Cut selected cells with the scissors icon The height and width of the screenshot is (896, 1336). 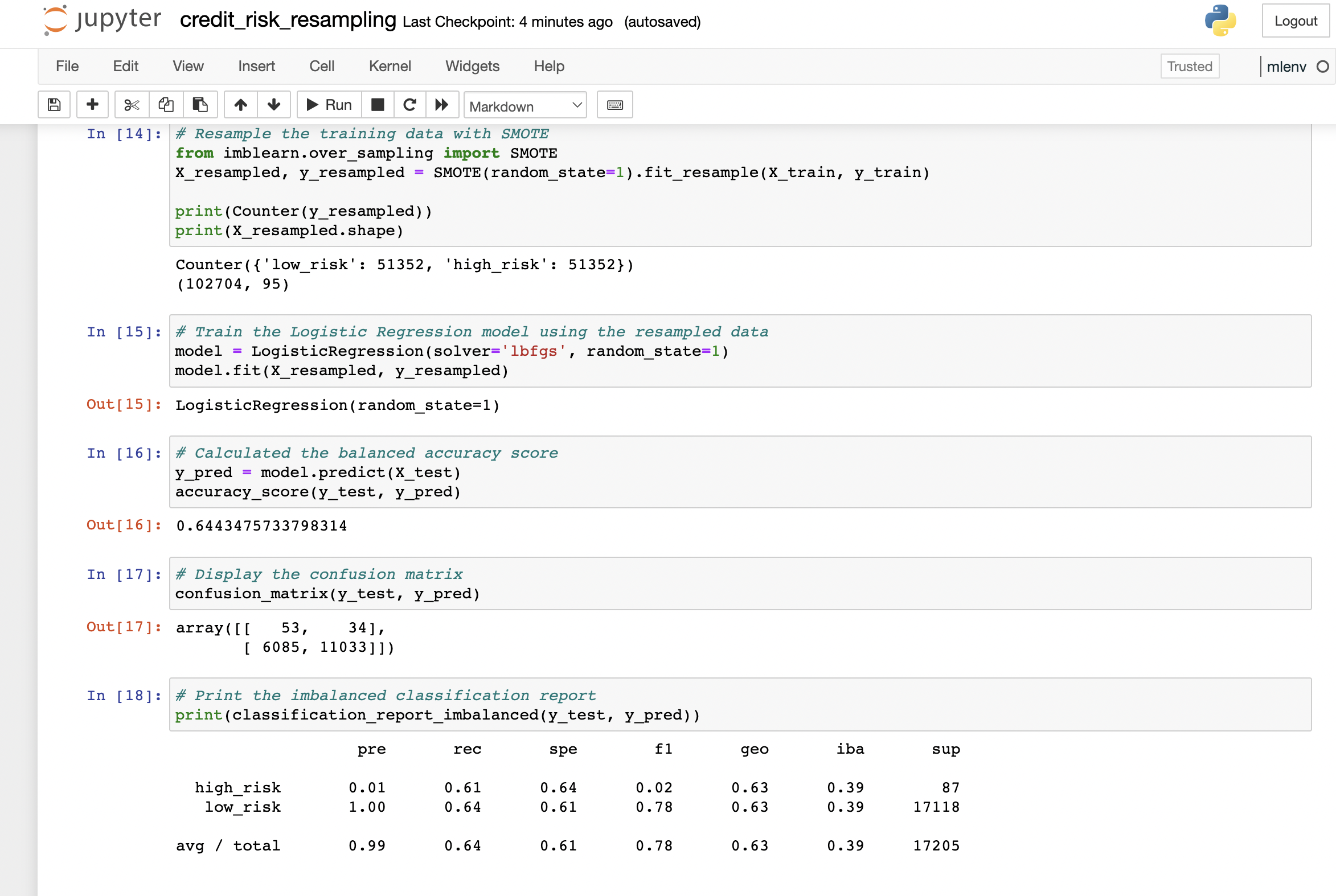click(132, 105)
